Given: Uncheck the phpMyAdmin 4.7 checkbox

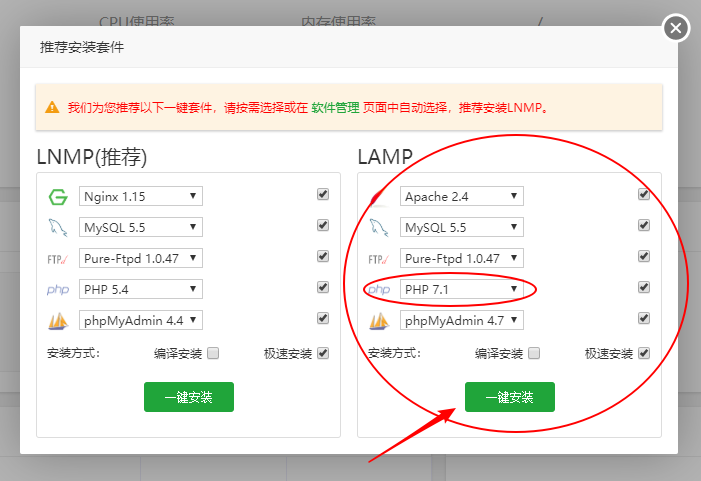Looking at the screenshot, I should (x=644, y=318).
